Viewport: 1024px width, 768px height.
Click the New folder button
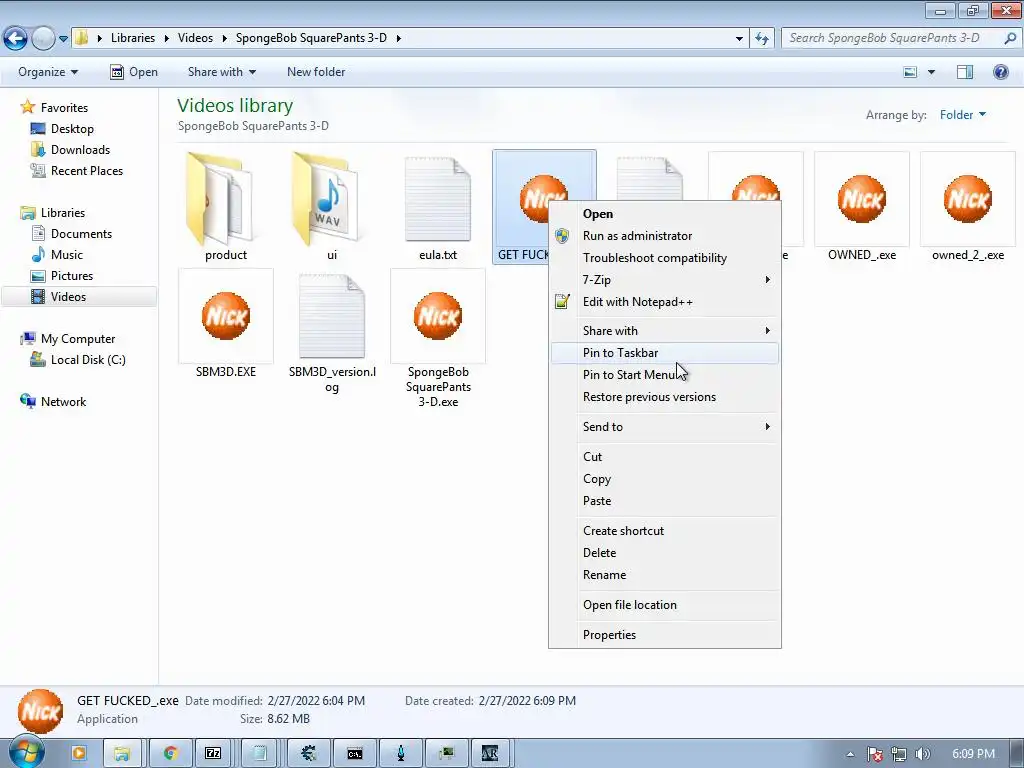(316, 72)
